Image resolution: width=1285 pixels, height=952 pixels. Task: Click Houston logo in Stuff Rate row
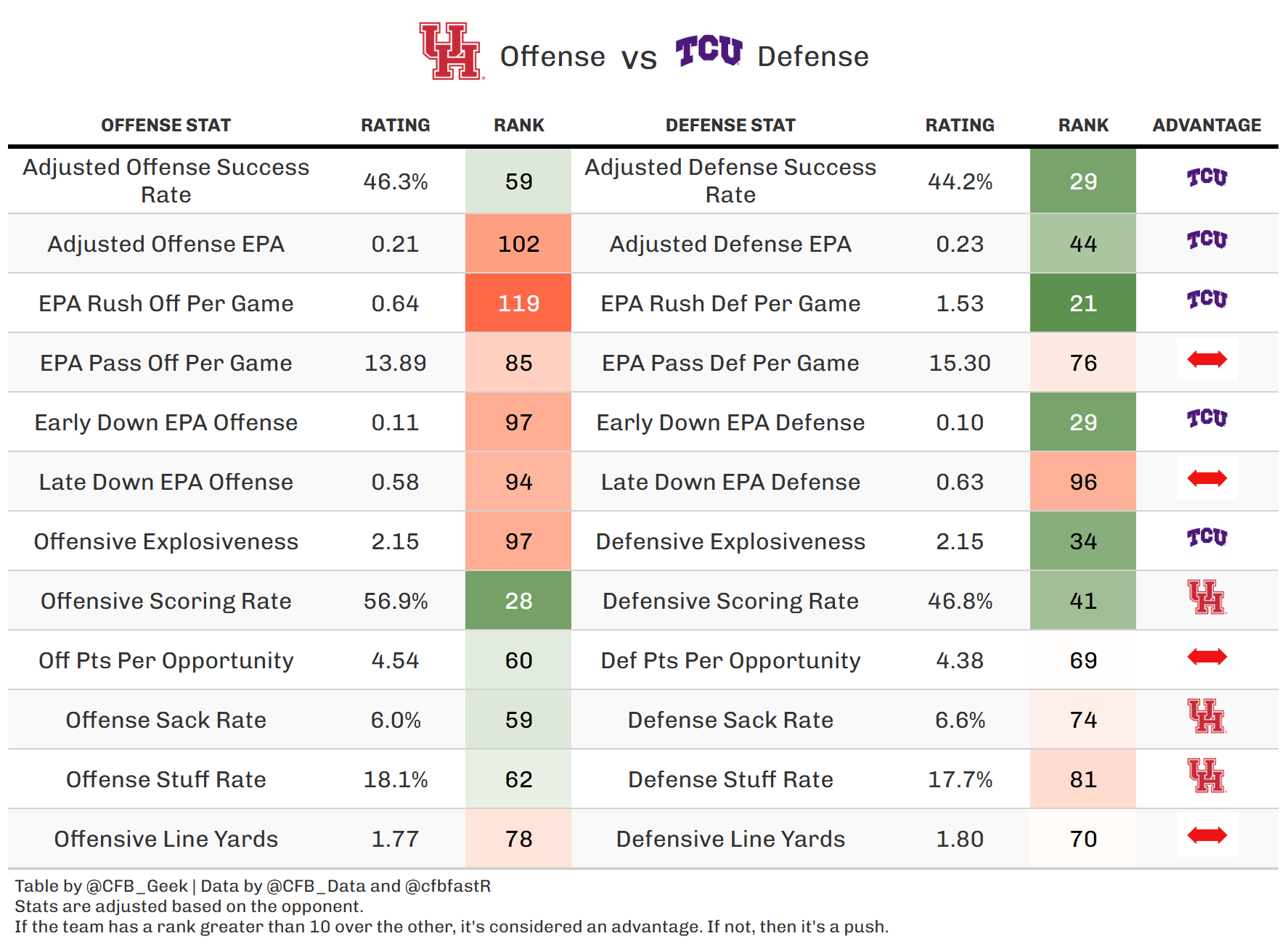[1207, 776]
